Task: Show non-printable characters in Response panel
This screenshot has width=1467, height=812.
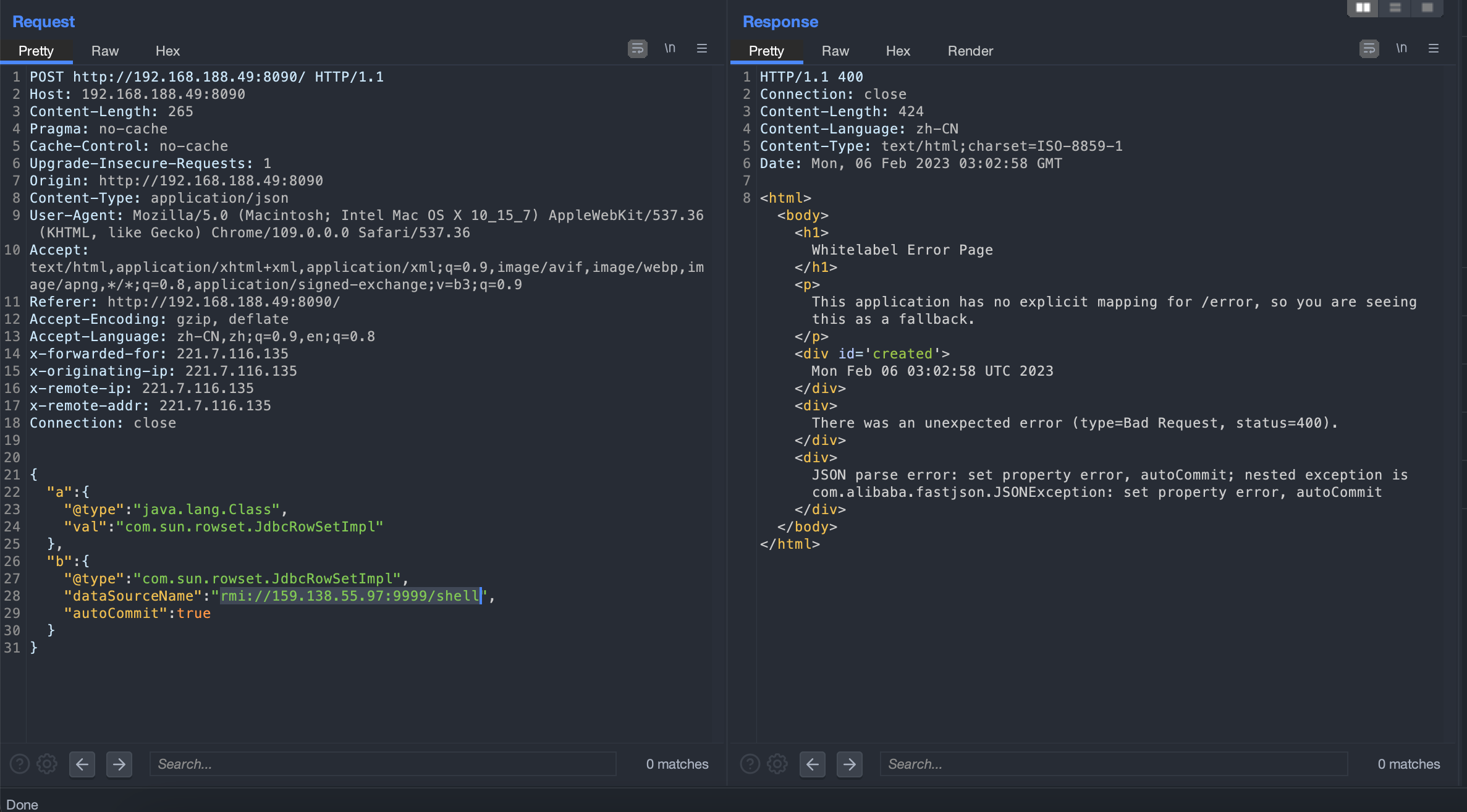Action: point(1401,48)
